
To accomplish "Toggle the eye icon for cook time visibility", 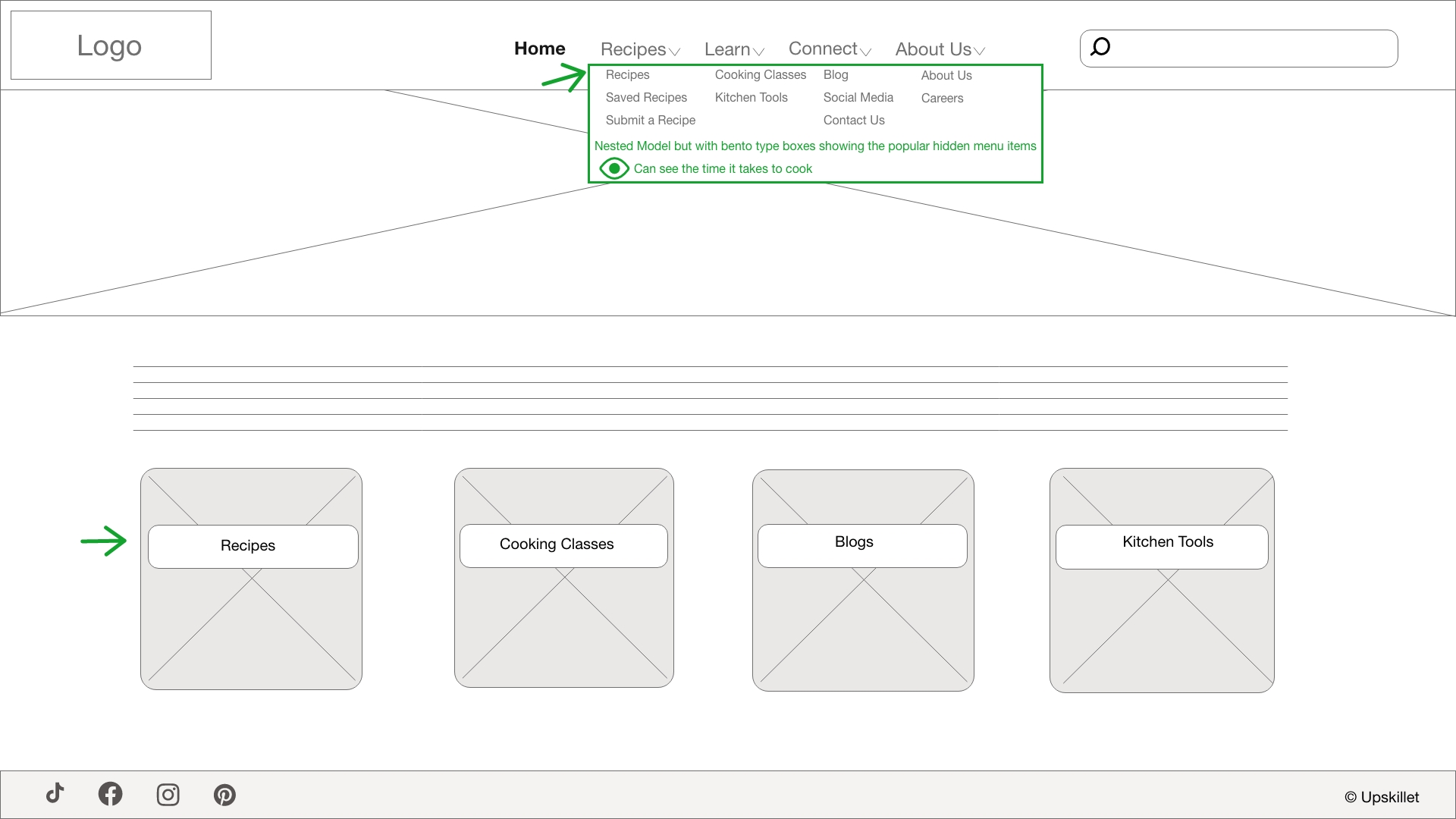I will (x=614, y=168).
